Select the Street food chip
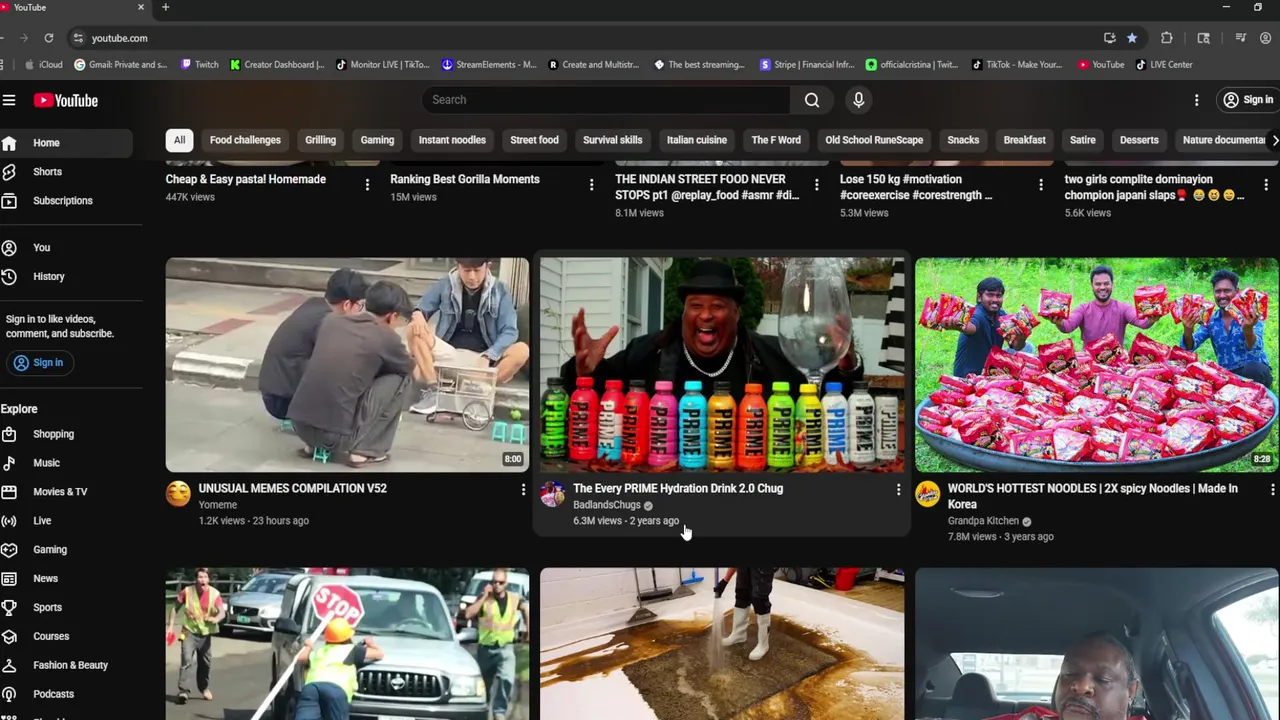This screenshot has height=720, width=1280. (534, 140)
